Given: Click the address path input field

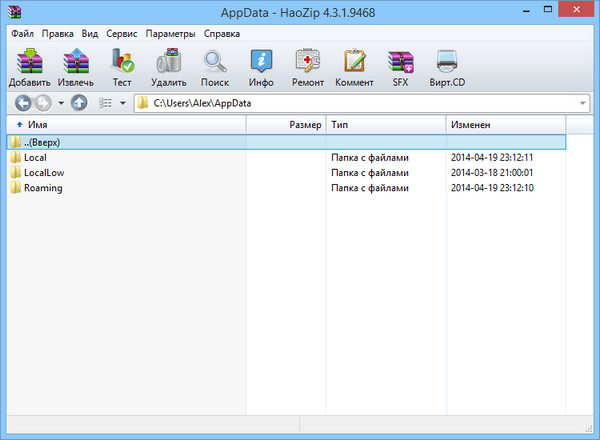Looking at the screenshot, I should 350,103.
